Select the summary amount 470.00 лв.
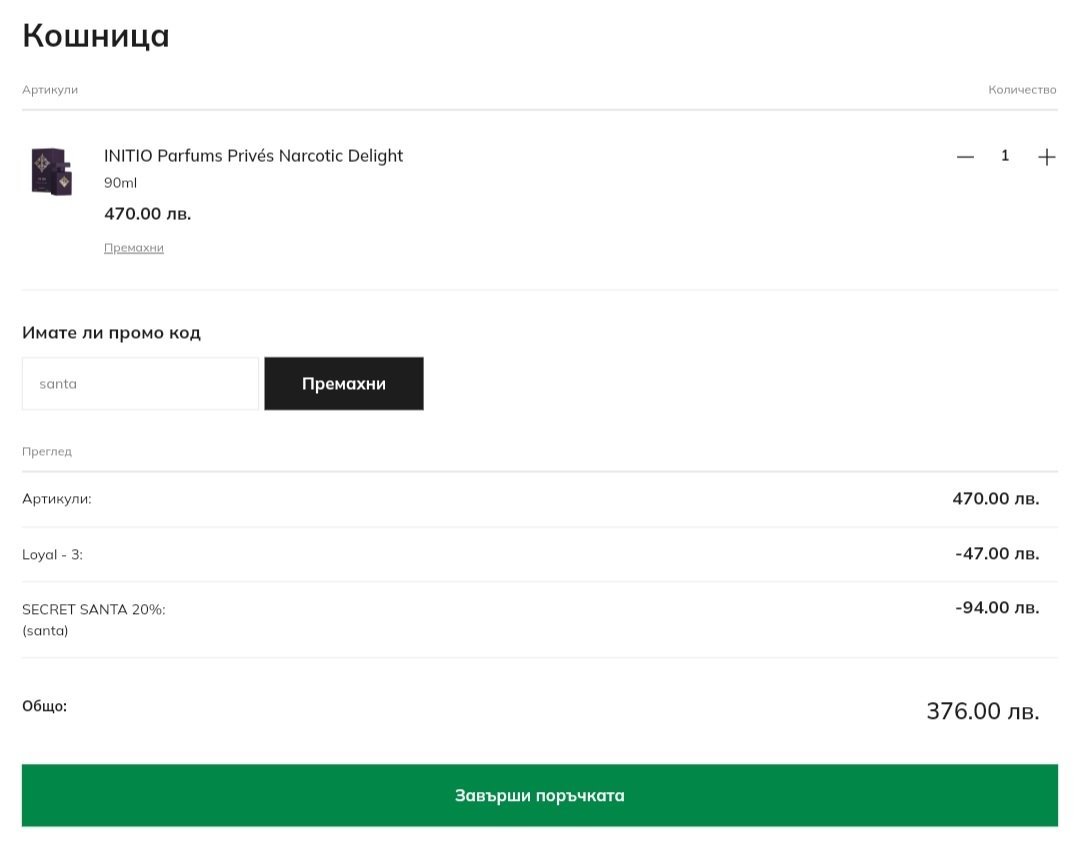The width and height of the screenshot is (1080, 847). (996, 499)
